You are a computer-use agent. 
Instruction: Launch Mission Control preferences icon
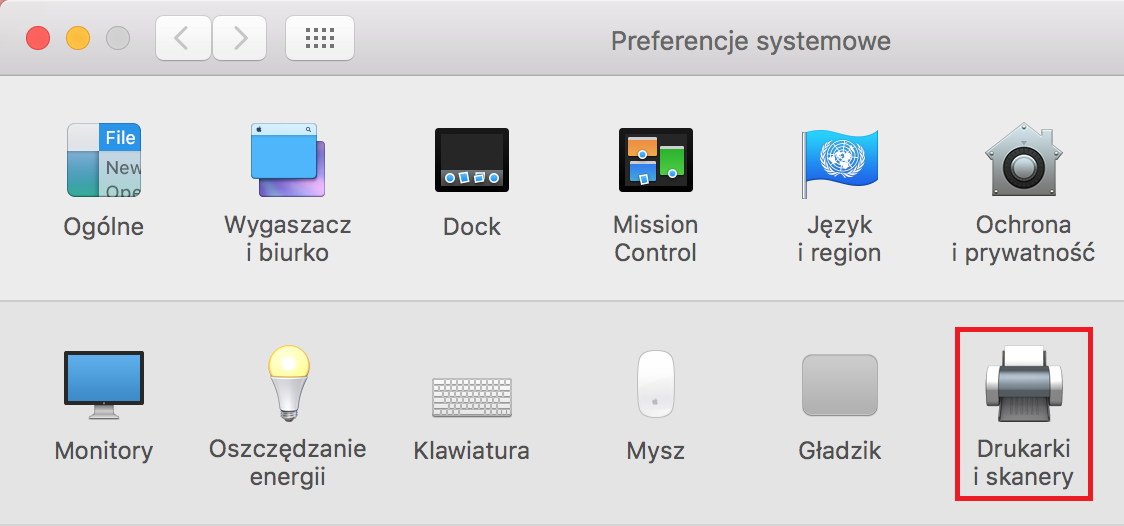[656, 160]
